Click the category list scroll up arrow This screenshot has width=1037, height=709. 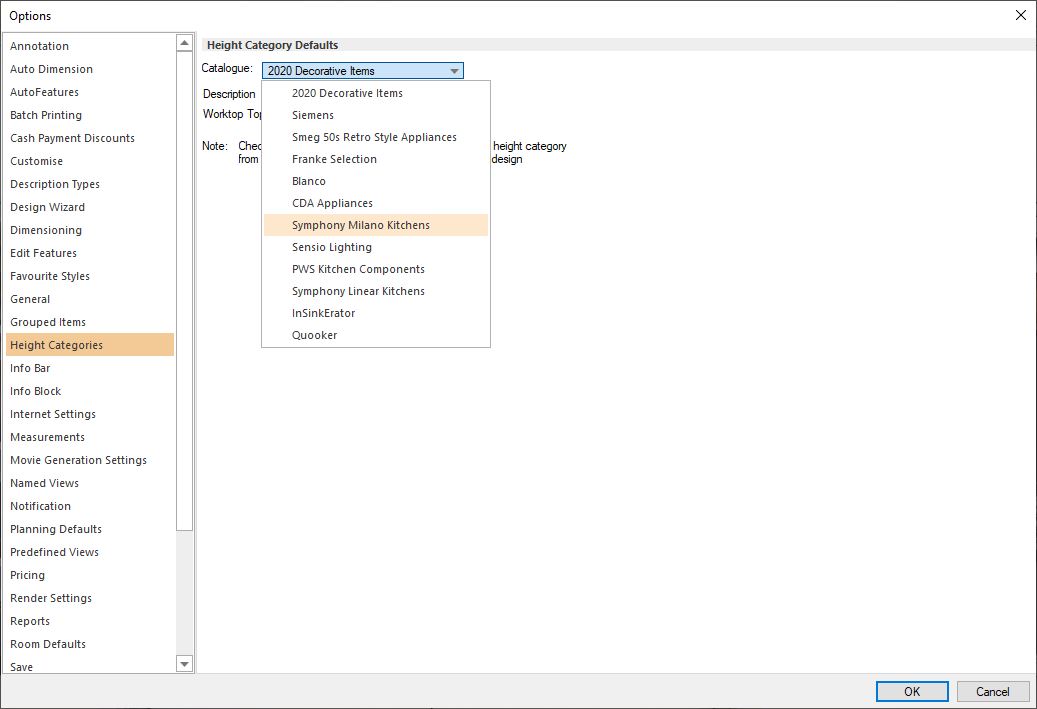coord(185,43)
